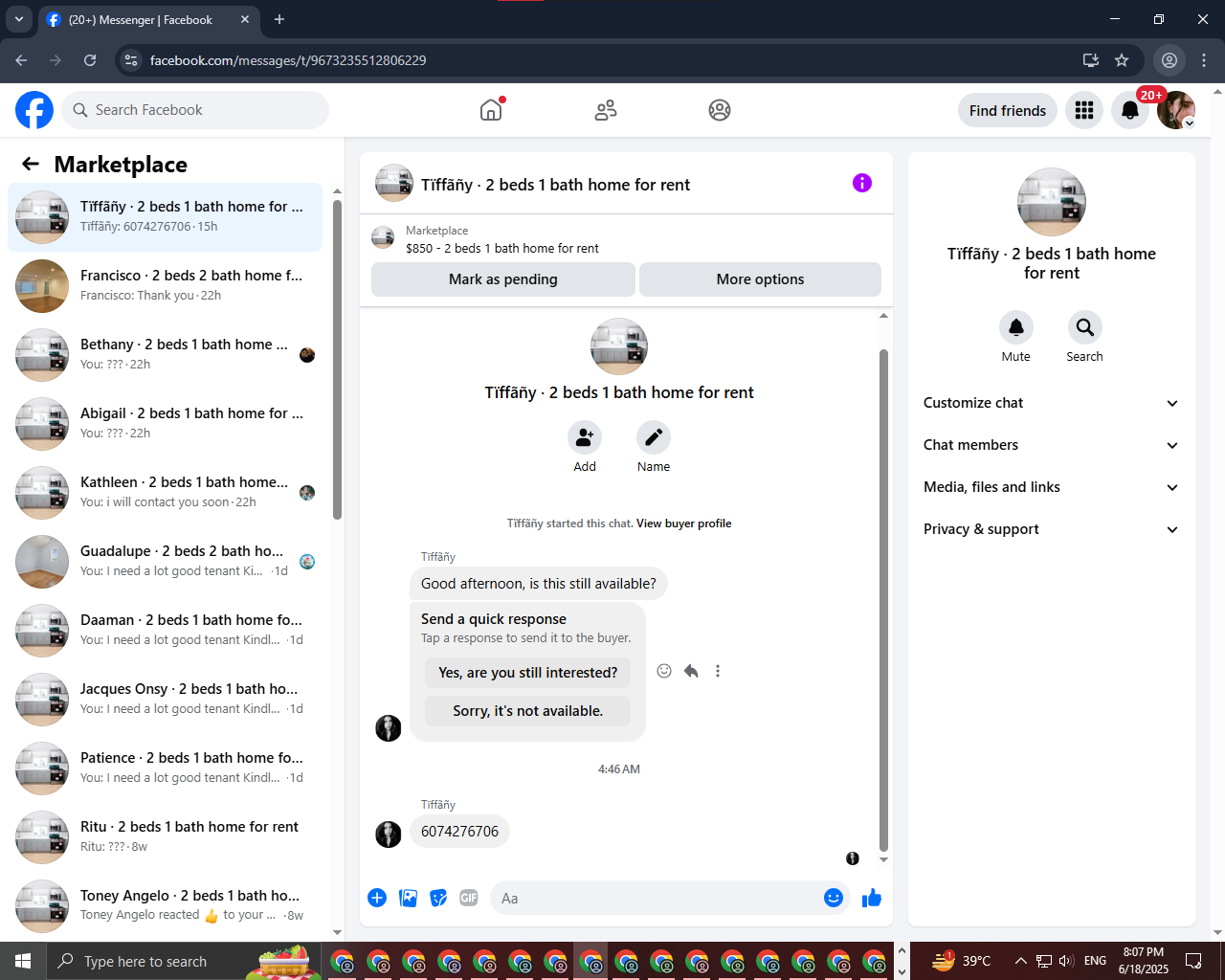The width and height of the screenshot is (1225, 980).
Task: Reload the page in browser
Action: pos(90,60)
